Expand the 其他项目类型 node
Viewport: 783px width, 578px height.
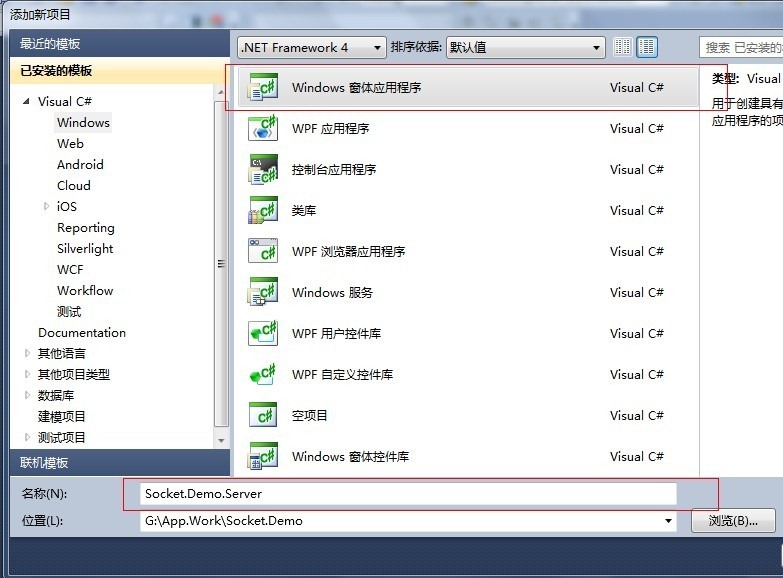tap(27, 374)
